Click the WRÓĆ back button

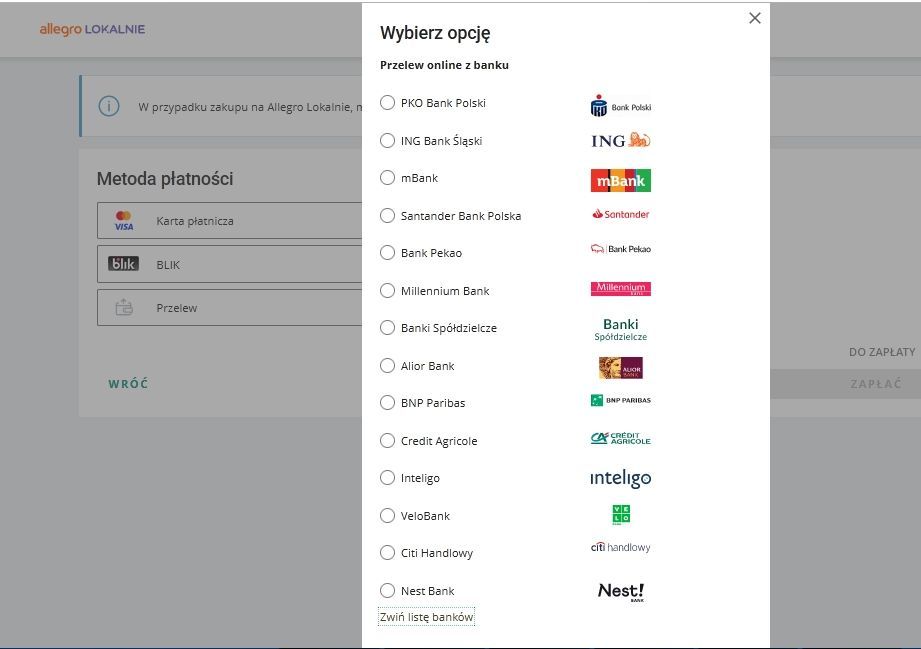(x=128, y=384)
